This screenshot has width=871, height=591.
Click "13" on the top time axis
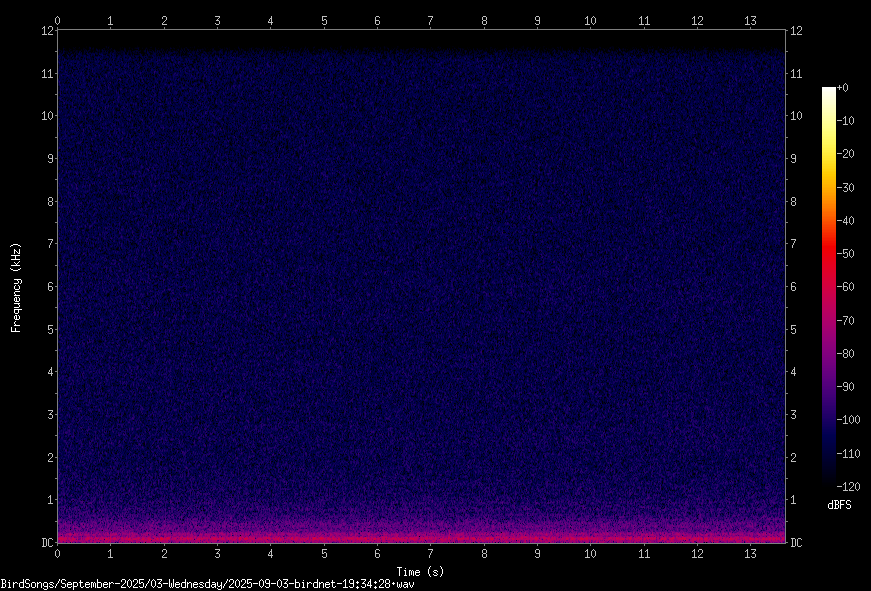(x=750, y=21)
